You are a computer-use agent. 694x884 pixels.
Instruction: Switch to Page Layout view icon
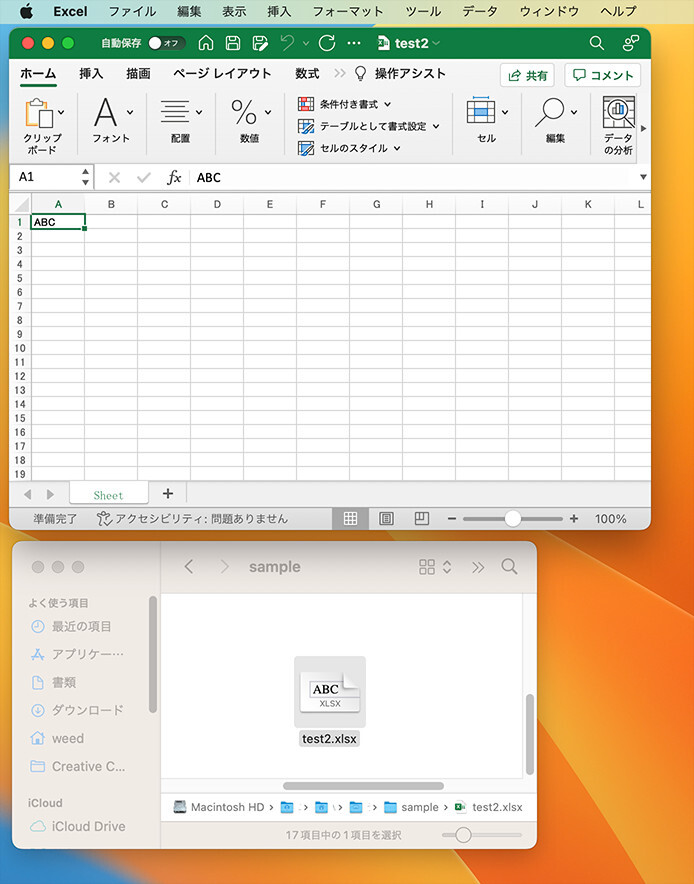386,519
